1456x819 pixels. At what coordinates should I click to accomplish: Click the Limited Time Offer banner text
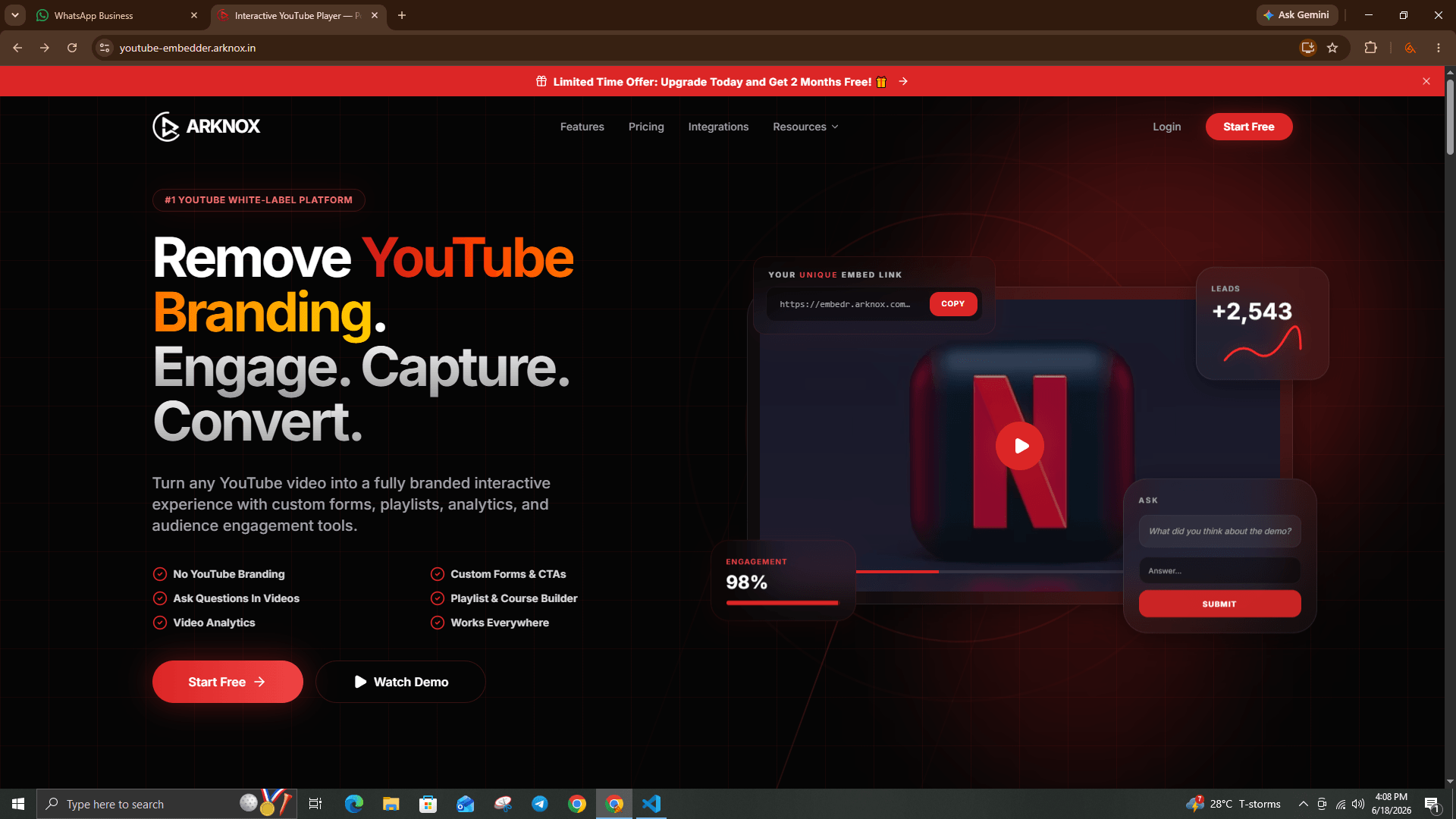coord(712,82)
